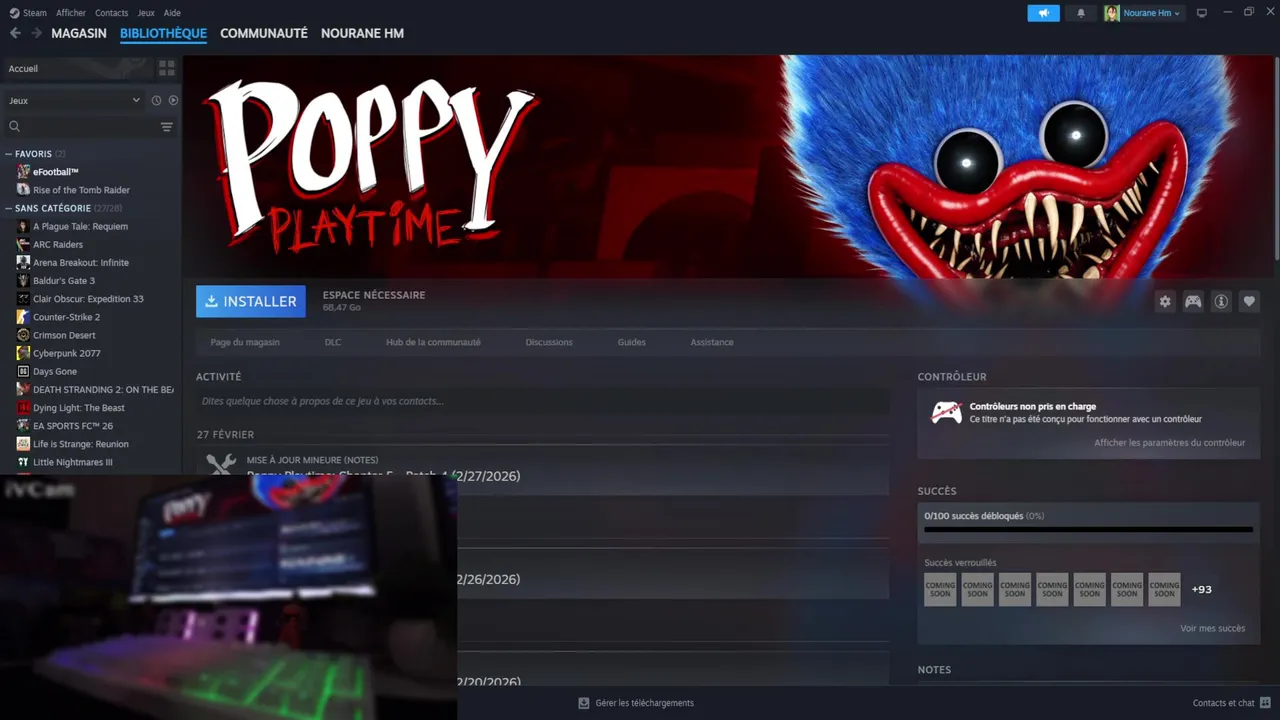1280x720 pixels.
Task: Click the first COMING SOON achievement thumbnail
Action: 940,589
